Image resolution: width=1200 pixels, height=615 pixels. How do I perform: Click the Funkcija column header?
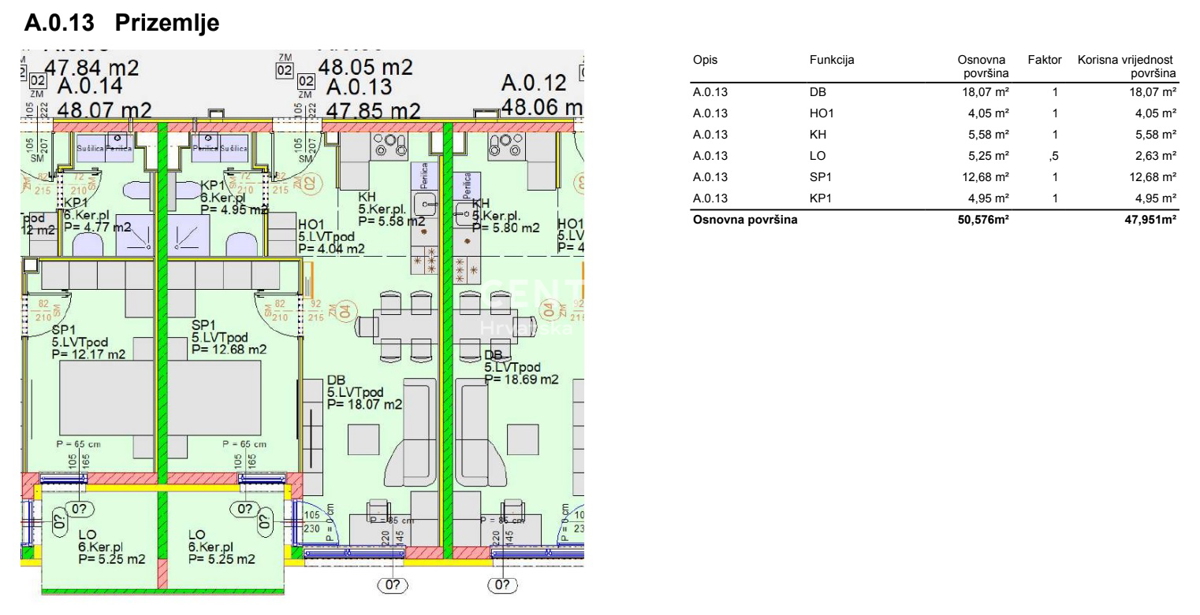(x=831, y=61)
